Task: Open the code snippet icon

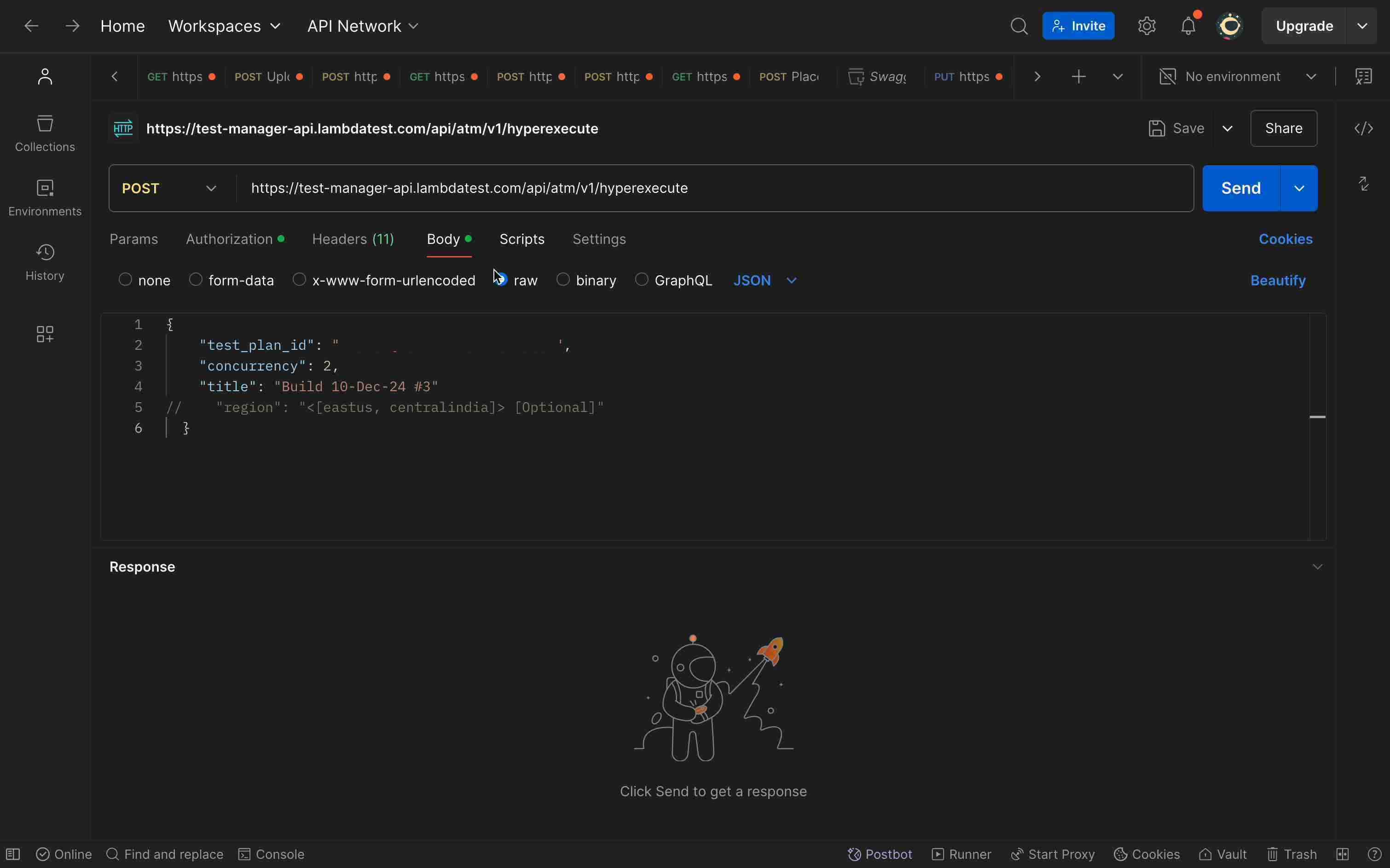Action: click(x=1364, y=128)
